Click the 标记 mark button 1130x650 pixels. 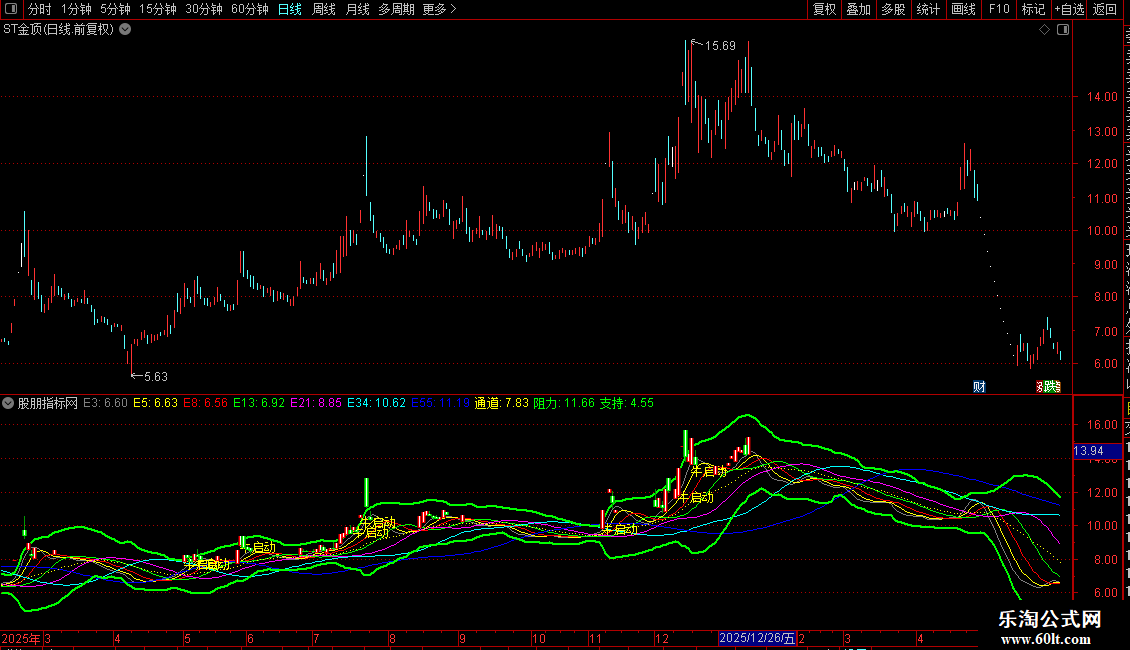pyautogui.click(x=1033, y=9)
